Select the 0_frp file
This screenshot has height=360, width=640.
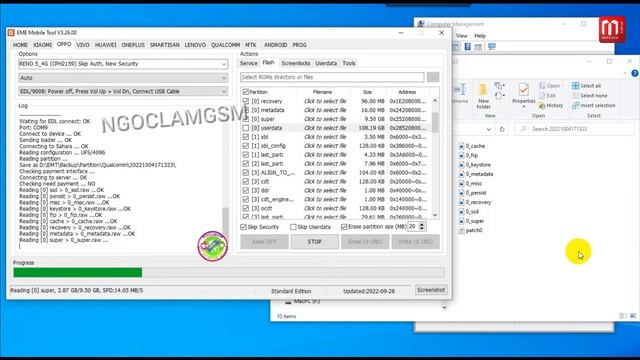[468, 155]
